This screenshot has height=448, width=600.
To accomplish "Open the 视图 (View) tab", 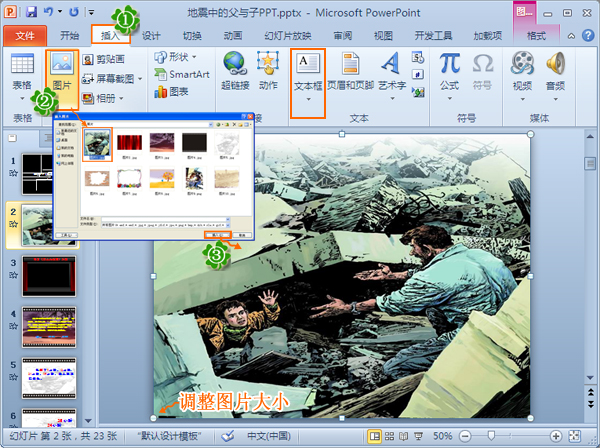I will coord(383,36).
